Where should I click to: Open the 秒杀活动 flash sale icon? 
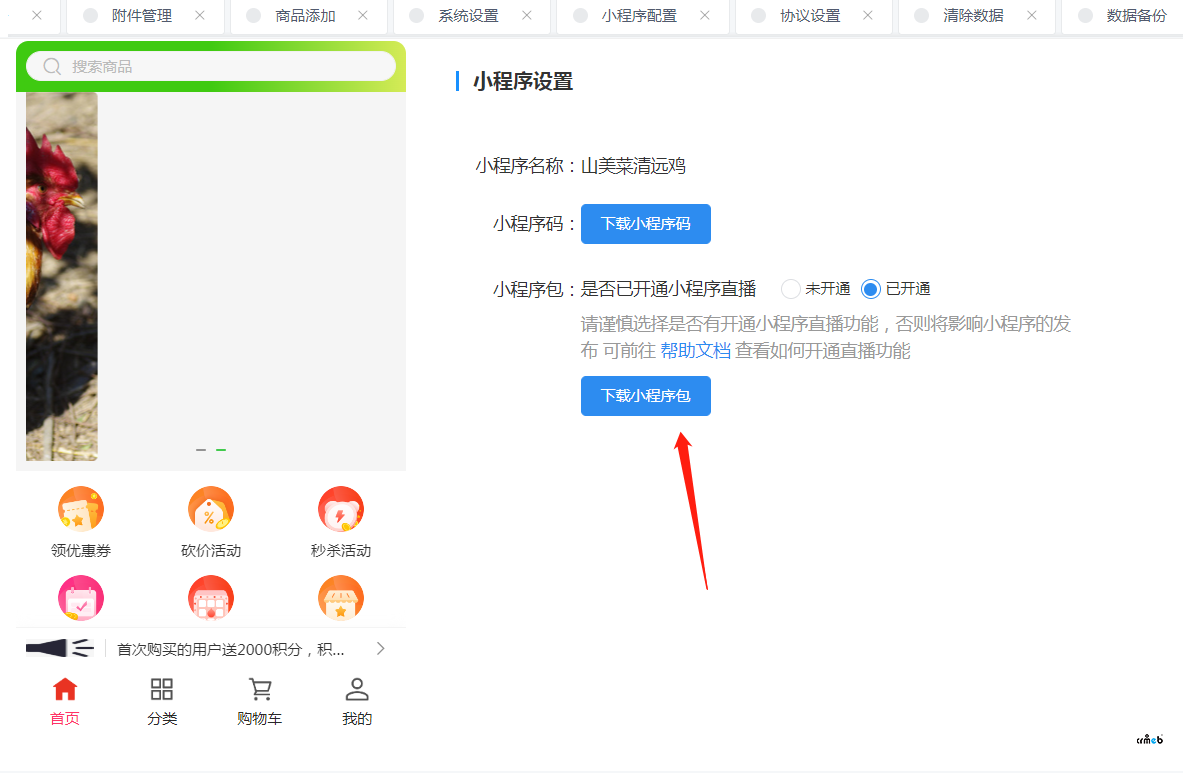341,508
